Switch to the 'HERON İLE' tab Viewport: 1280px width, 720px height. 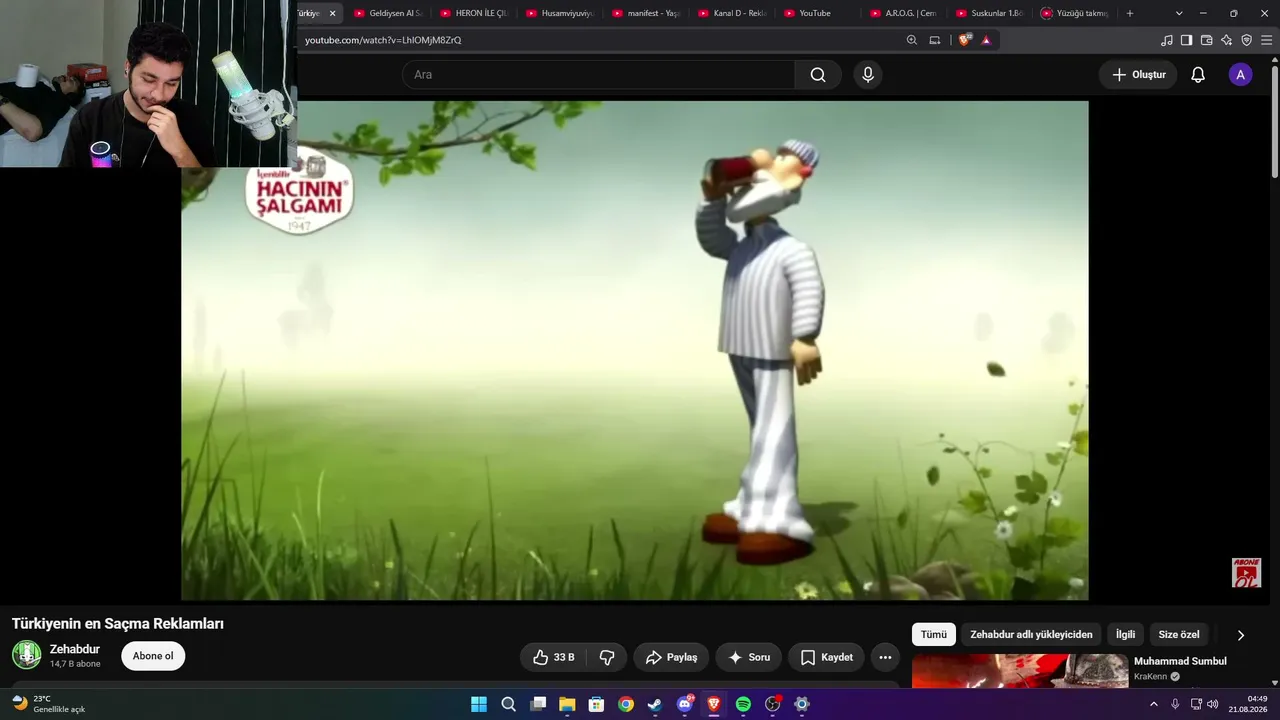pyautogui.click(x=473, y=13)
